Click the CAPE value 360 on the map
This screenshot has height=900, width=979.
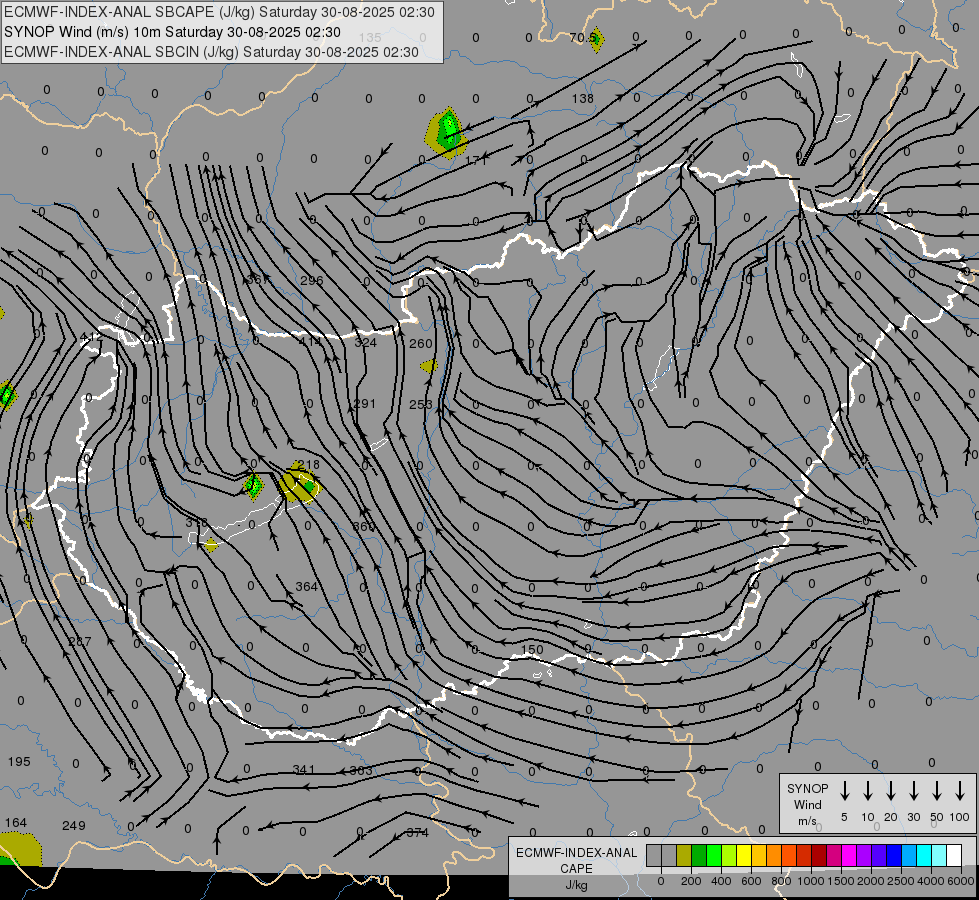click(x=364, y=527)
